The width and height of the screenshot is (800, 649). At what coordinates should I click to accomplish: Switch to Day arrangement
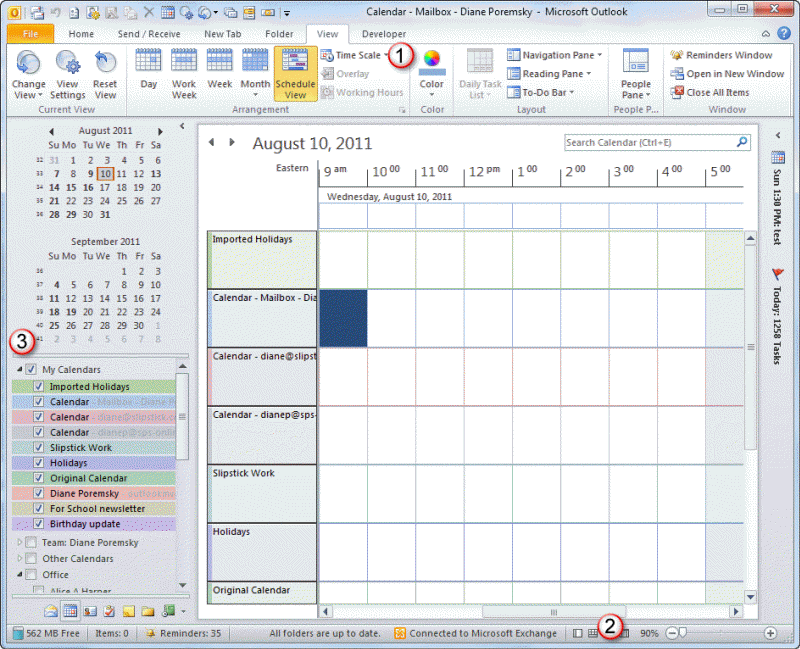click(148, 69)
